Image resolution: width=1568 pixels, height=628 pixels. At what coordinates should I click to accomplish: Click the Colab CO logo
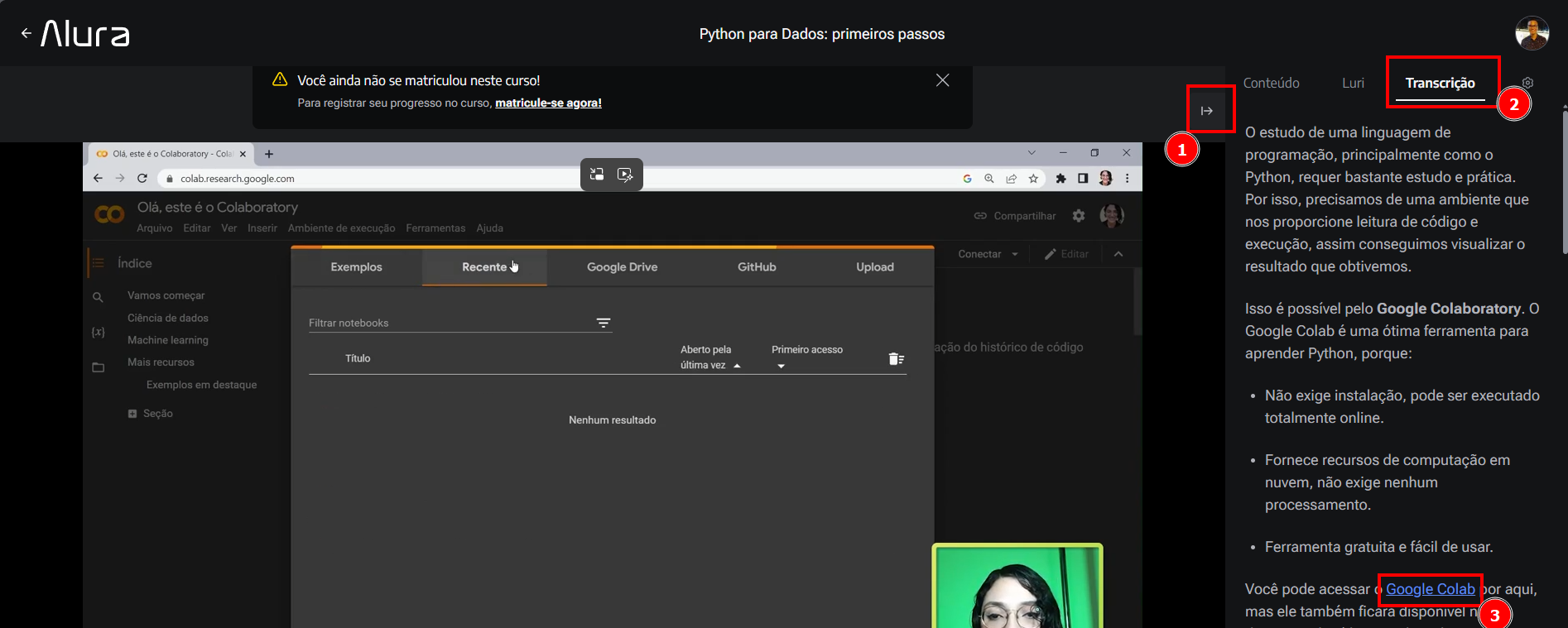pyautogui.click(x=109, y=215)
